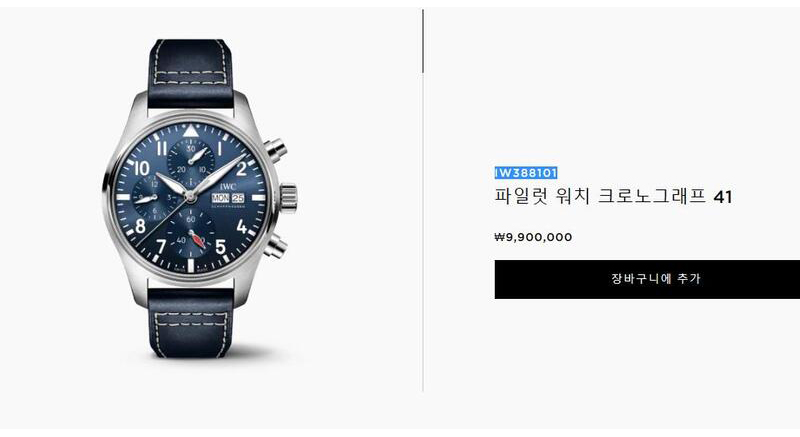Click the upper chronograph pusher on the watch

(275, 150)
